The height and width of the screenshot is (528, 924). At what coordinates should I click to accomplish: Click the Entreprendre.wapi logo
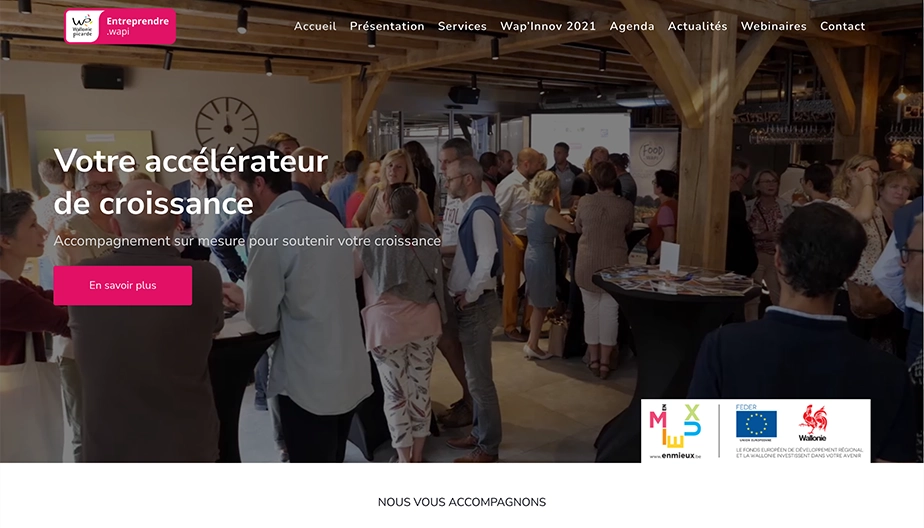[120, 26]
